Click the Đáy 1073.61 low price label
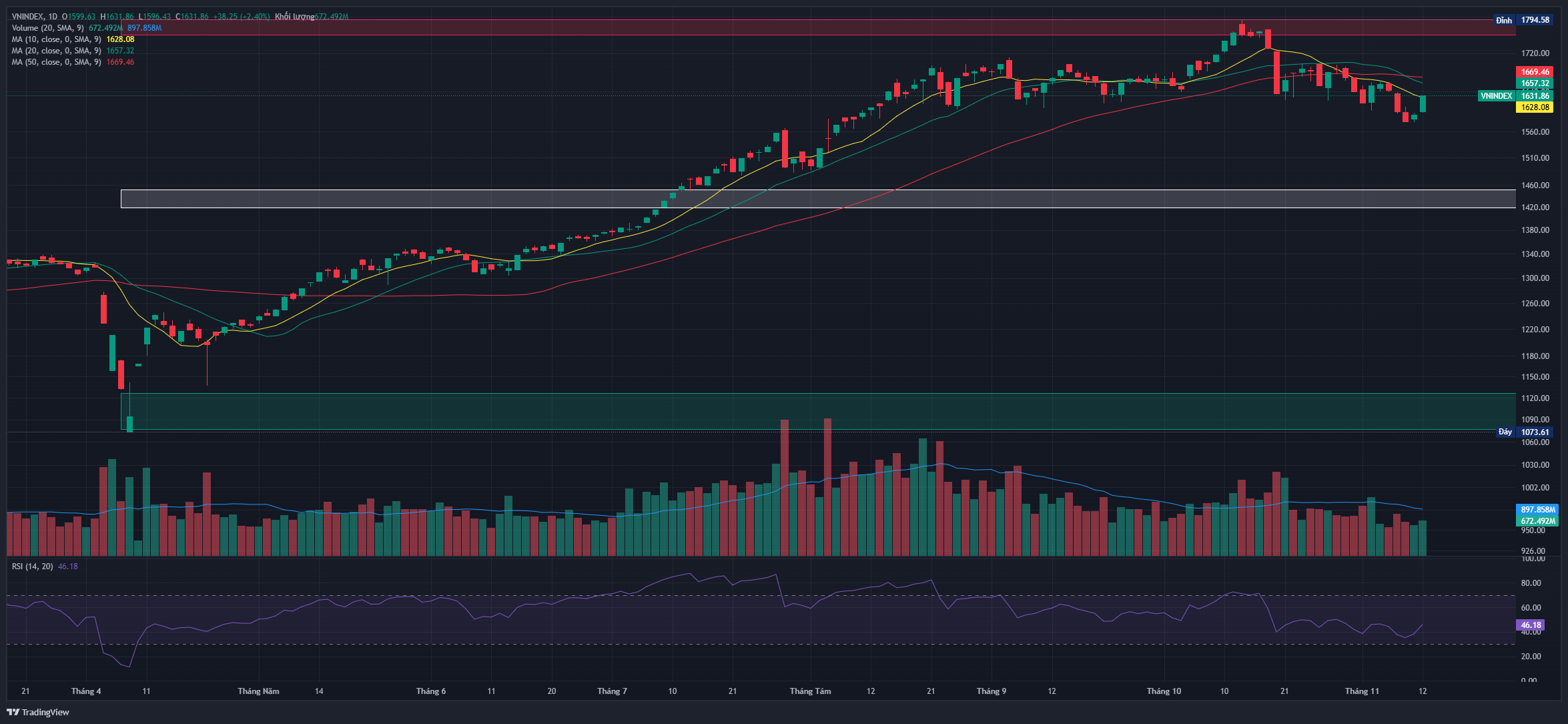Image resolution: width=1568 pixels, height=724 pixels. tap(1524, 432)
